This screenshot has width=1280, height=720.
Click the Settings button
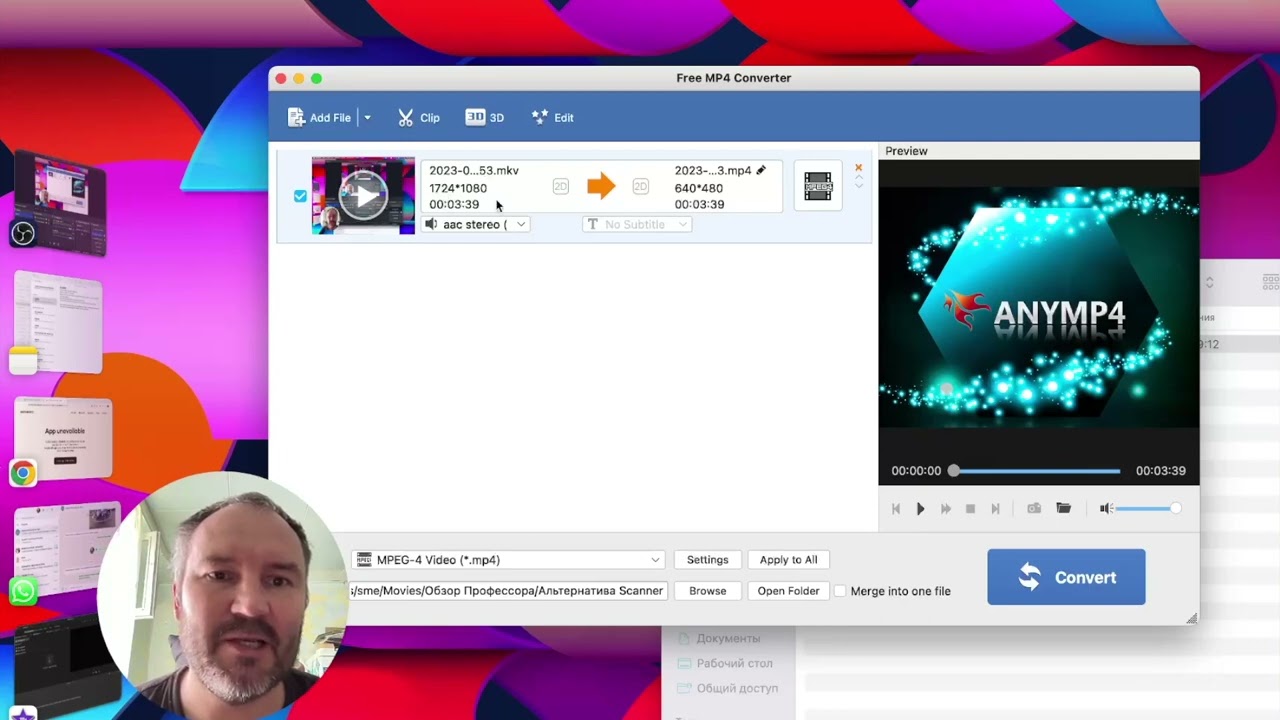[707, 560]
